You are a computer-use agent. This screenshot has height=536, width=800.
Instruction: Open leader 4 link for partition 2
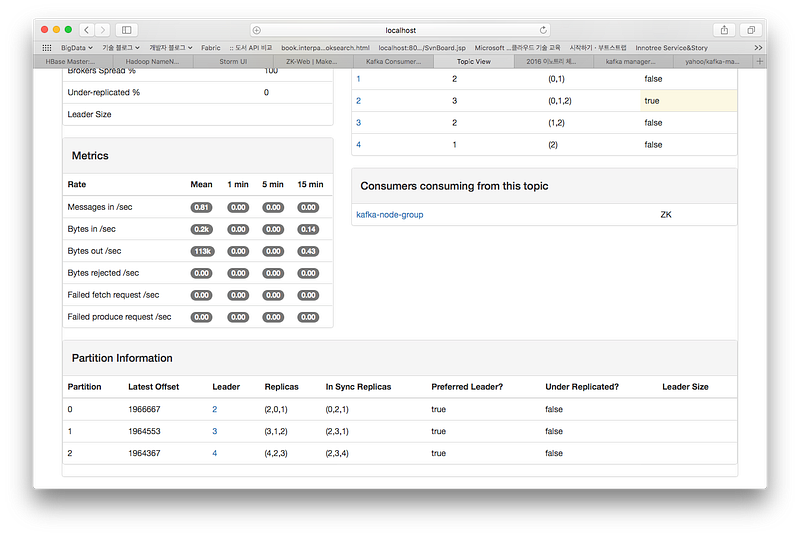point(214,453)
